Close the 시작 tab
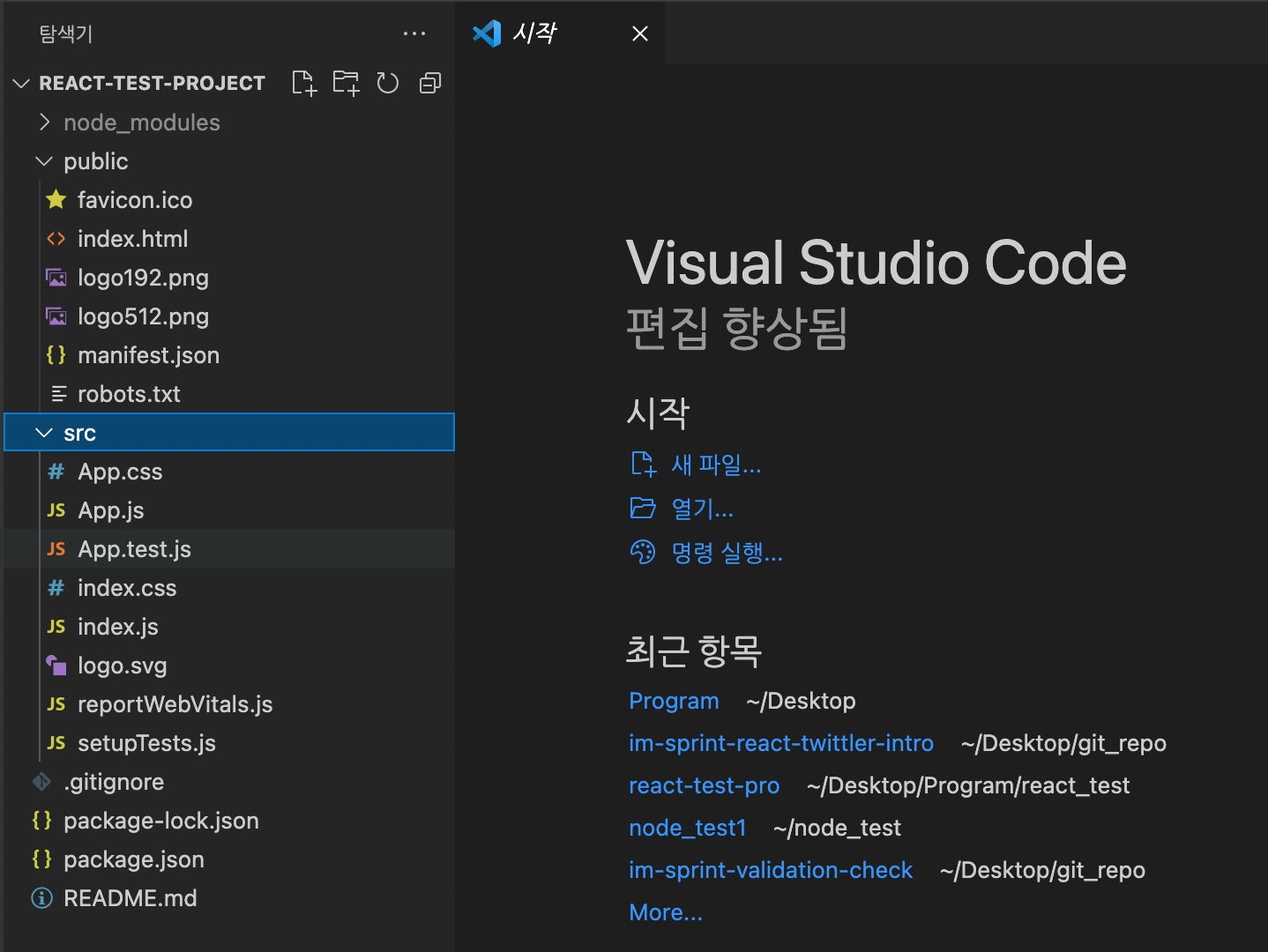The height and width of the screenshot is (952, 1268). coord(640,33)
